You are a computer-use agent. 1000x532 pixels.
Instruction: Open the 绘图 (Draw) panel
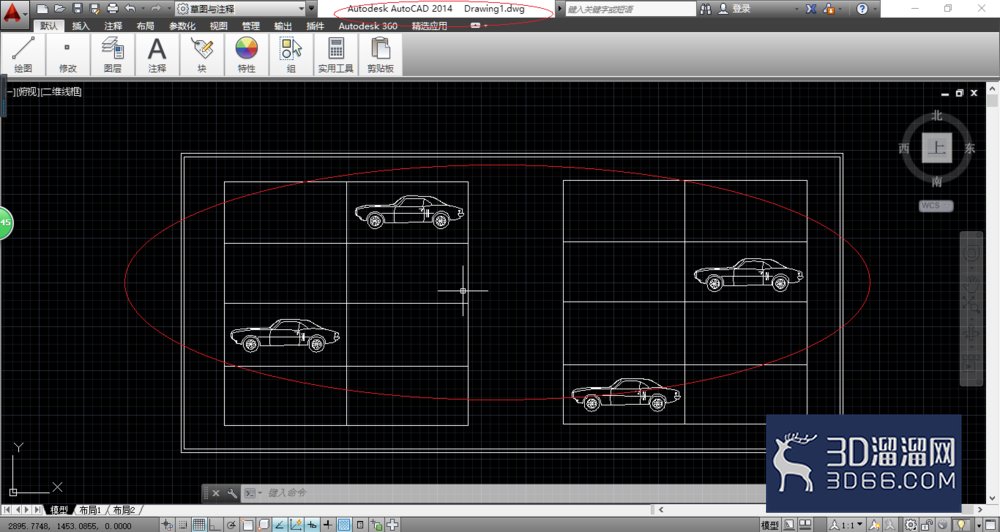[23, 55]
